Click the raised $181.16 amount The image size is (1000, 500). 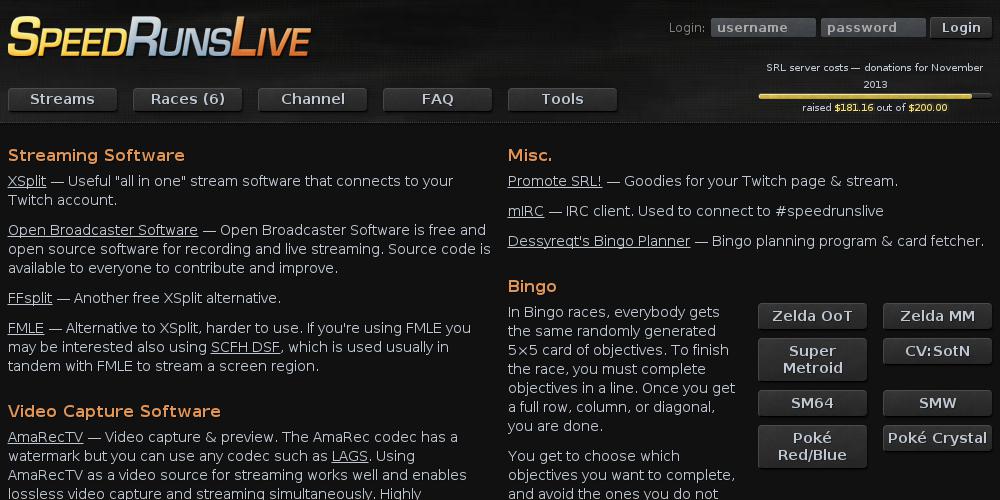coord(854,108)
